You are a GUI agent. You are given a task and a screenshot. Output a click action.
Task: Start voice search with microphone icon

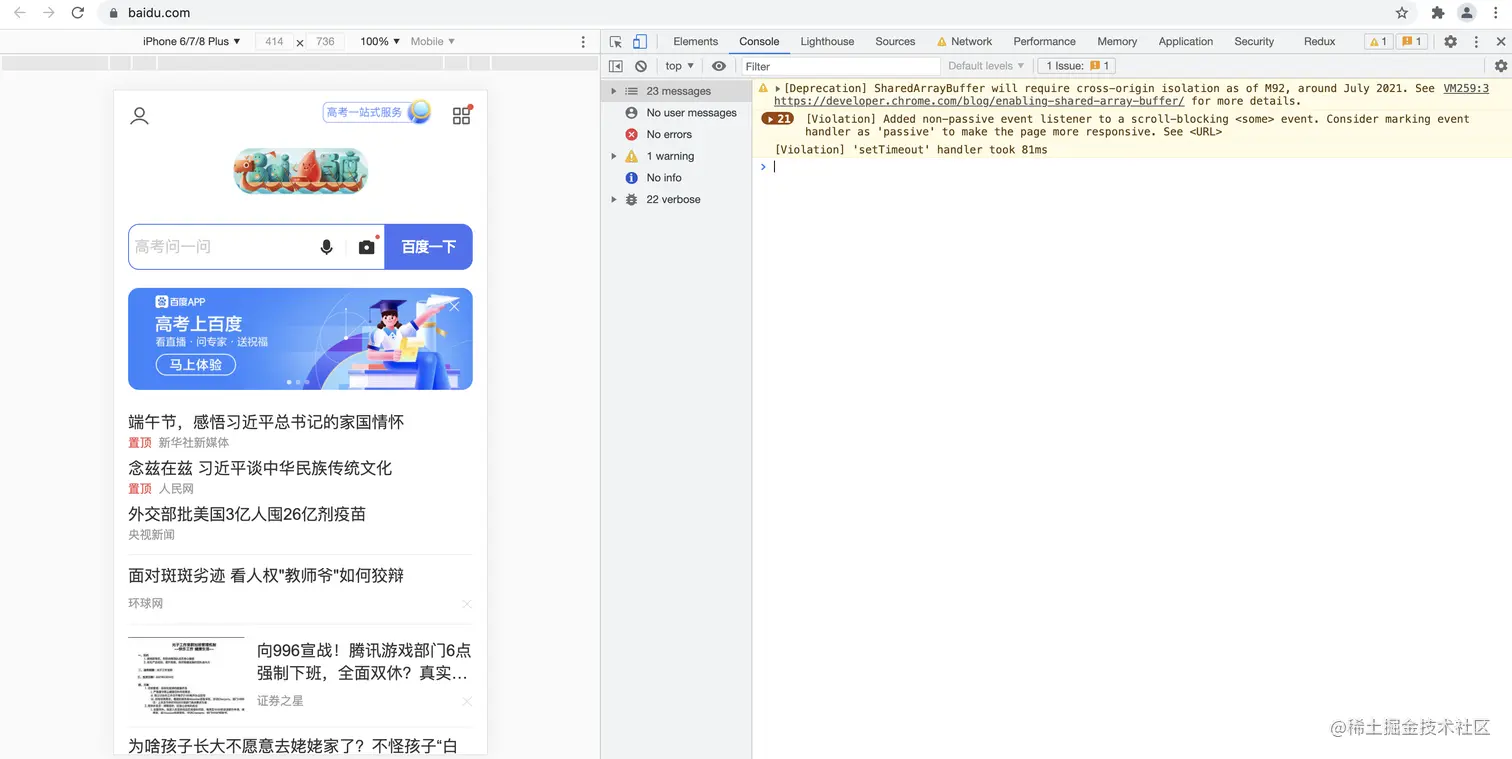[326, 247]
